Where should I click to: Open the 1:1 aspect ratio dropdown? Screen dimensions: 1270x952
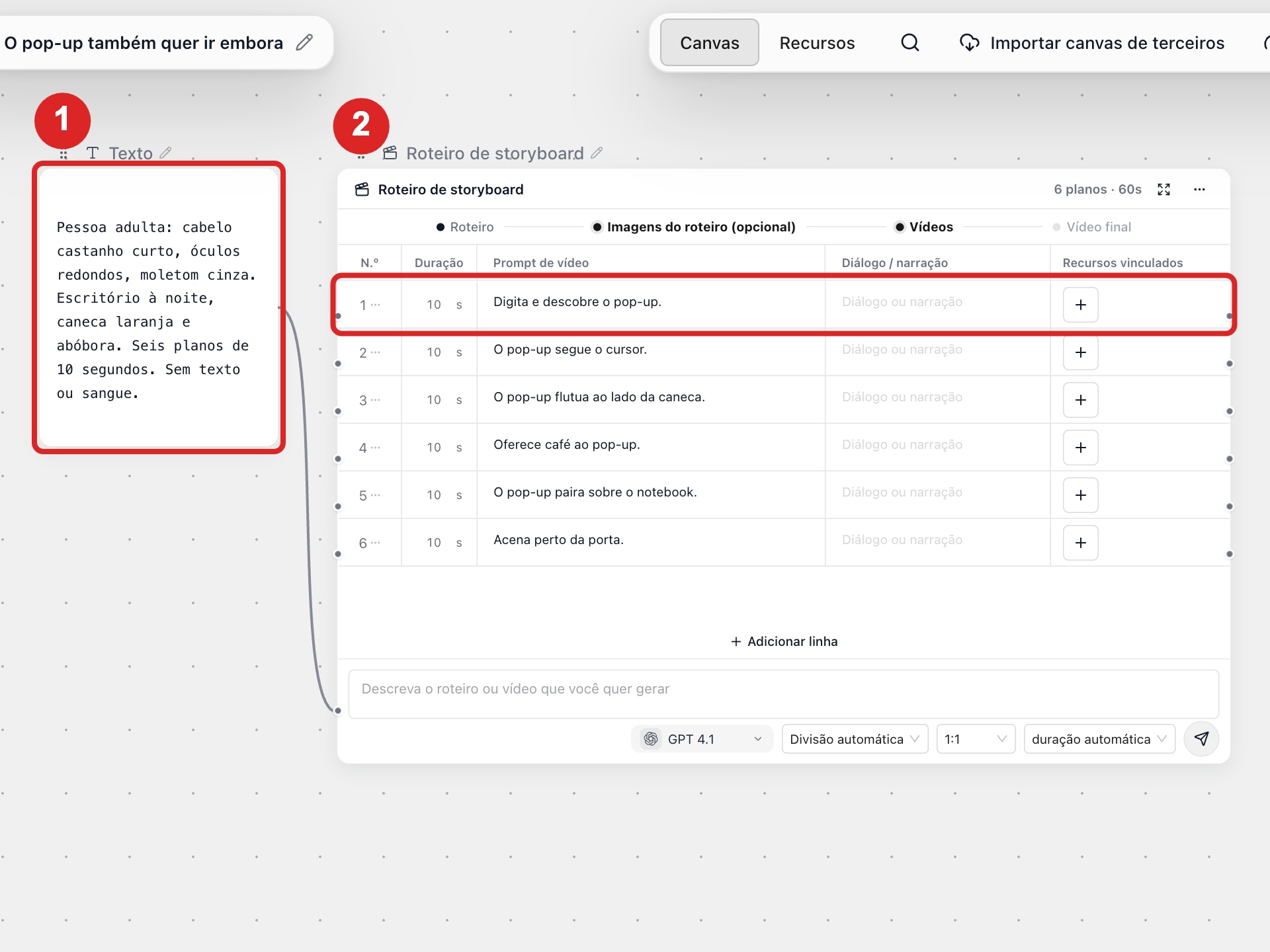976,739
